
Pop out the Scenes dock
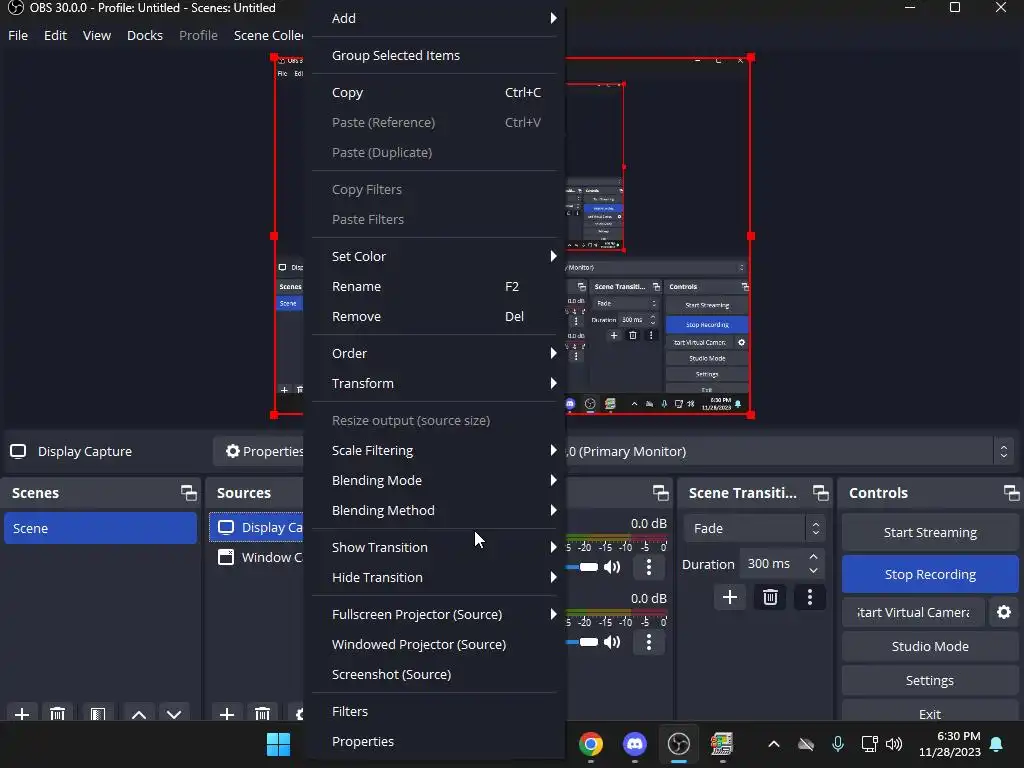click(189, 493)
